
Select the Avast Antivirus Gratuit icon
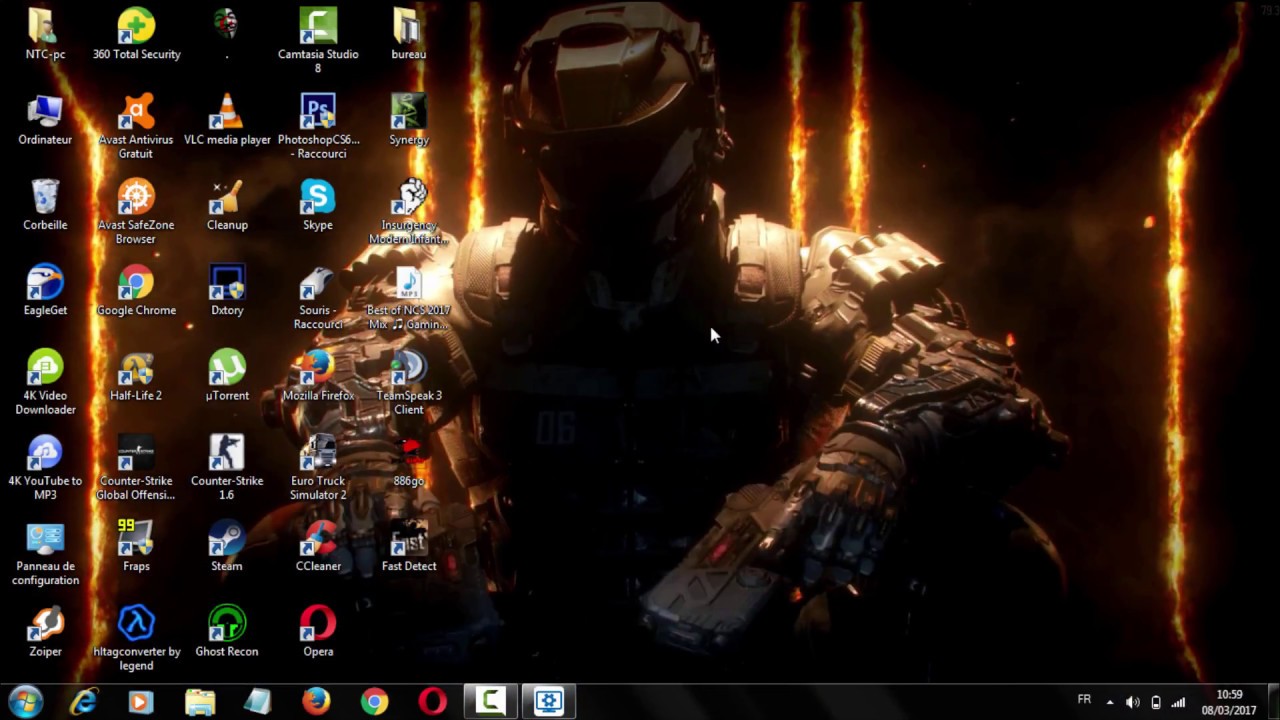point(136,113)
